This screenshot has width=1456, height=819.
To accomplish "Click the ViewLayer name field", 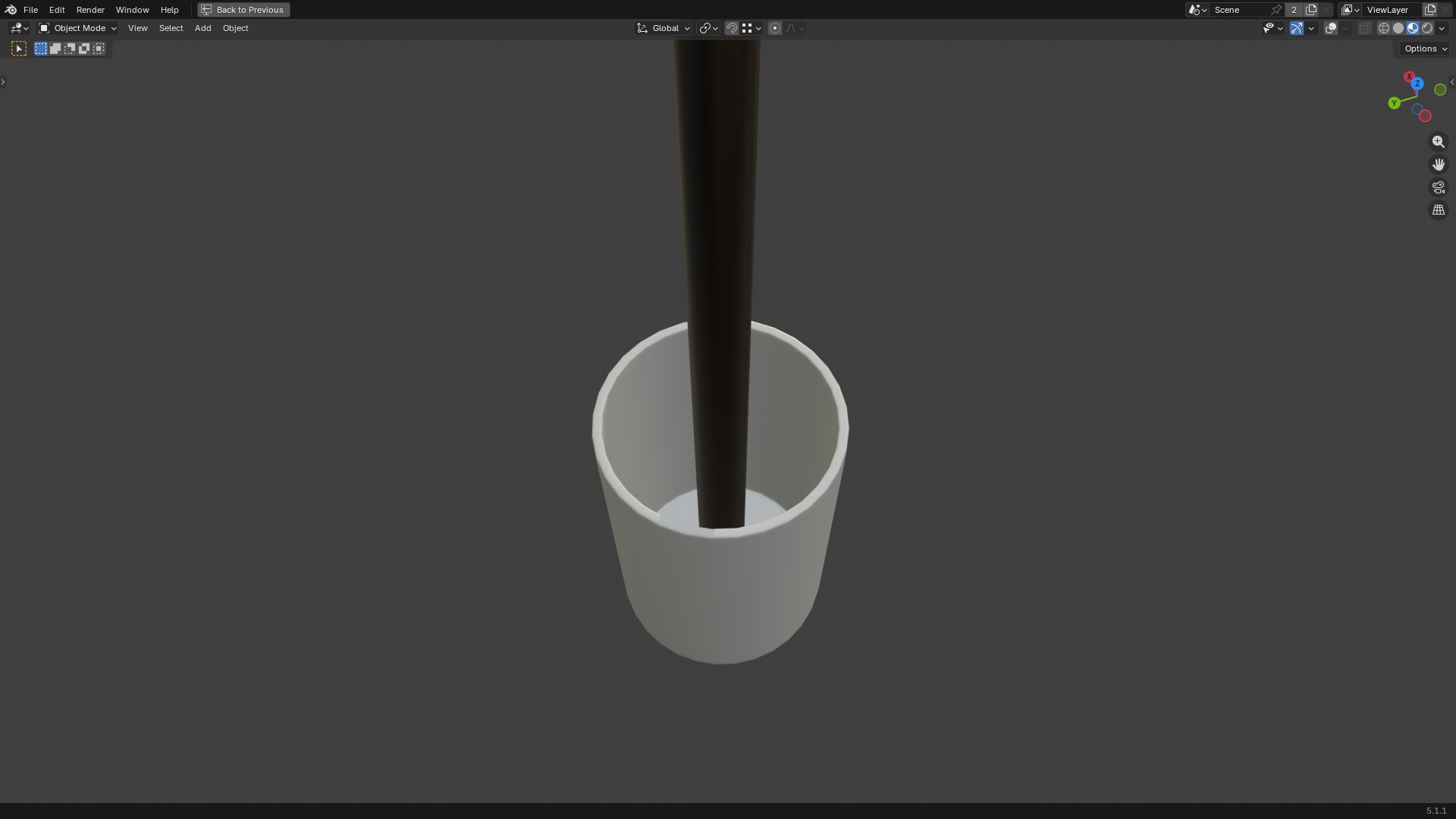I will click(x=1392, y=10).
